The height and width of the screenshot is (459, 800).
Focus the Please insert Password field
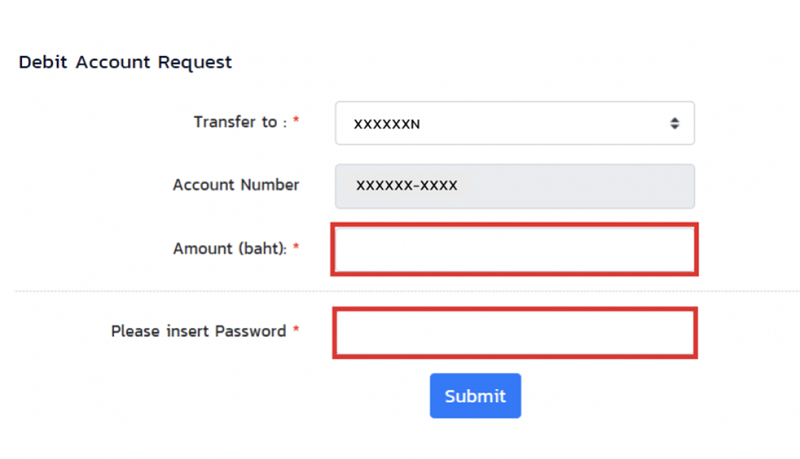(x=514, y=333)
